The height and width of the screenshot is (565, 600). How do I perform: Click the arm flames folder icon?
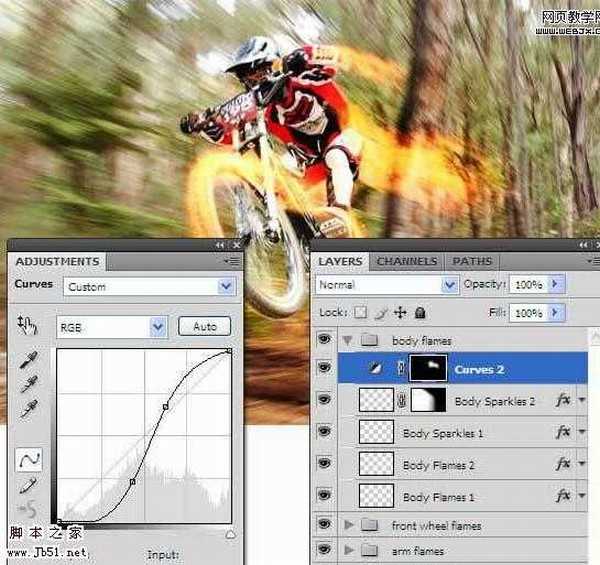[x=370, y=550]
